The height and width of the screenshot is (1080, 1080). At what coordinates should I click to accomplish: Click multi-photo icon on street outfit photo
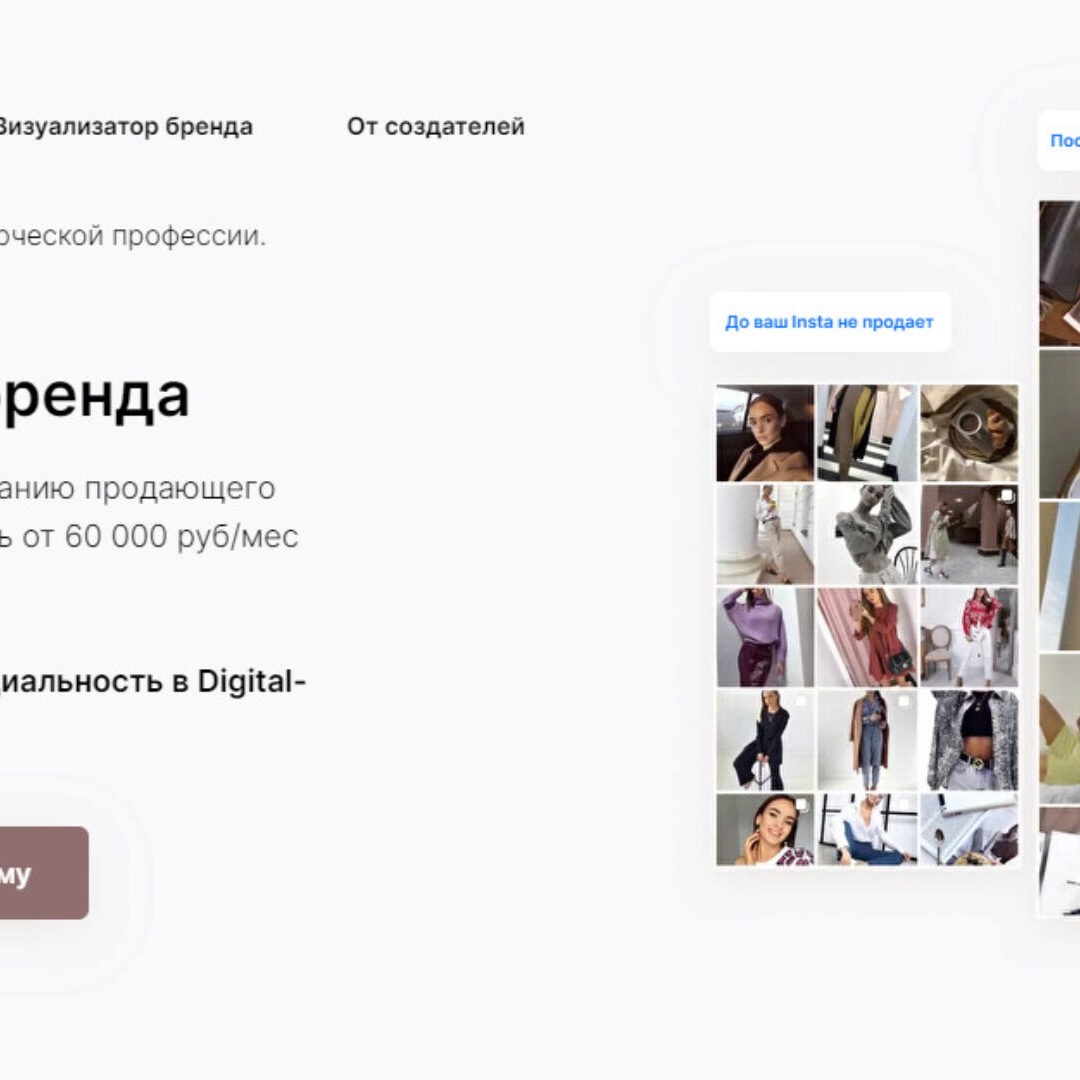coord(1006,495)
